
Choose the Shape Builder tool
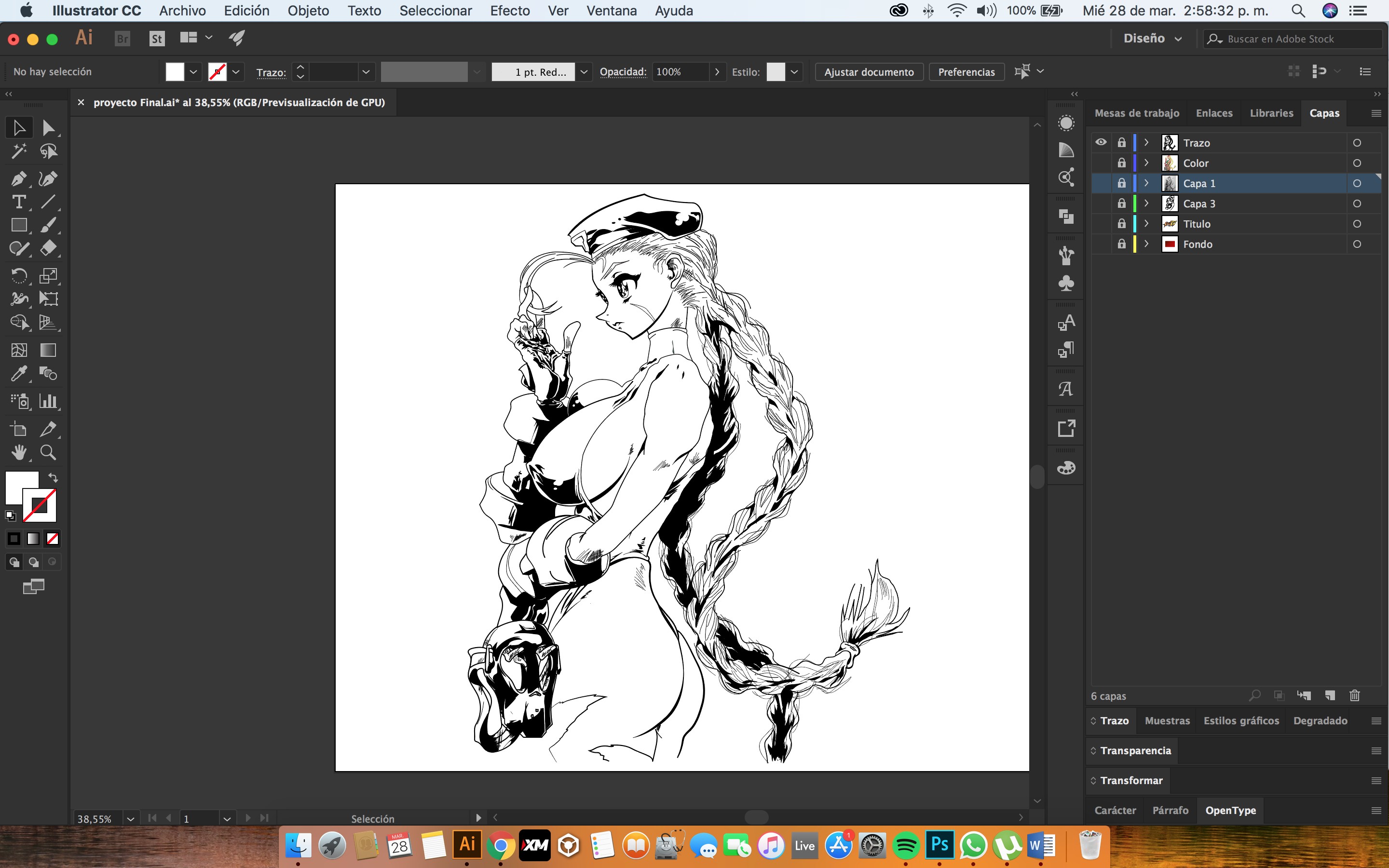18,323
